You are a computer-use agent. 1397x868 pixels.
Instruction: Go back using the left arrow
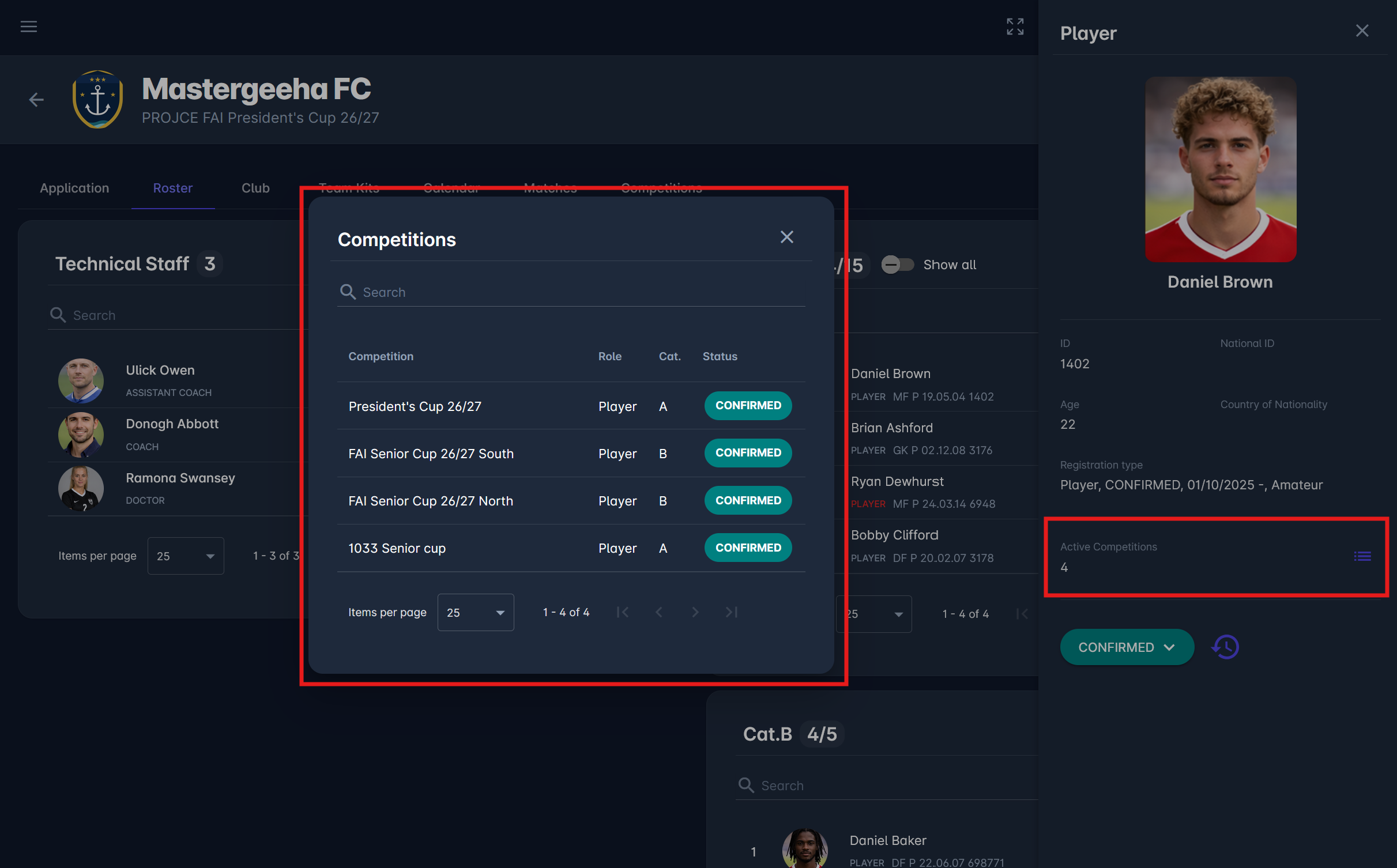coord(36,100)
